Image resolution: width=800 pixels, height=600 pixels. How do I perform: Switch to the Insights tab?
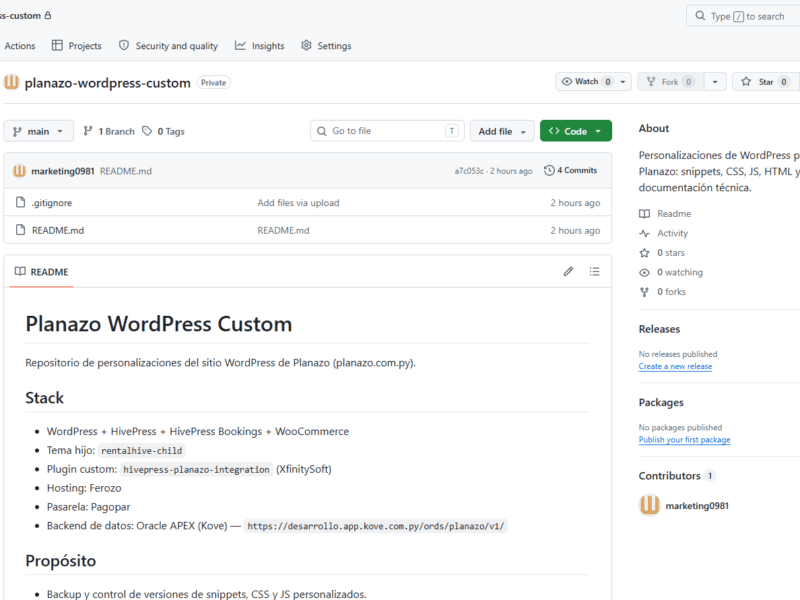click(260, 45)
